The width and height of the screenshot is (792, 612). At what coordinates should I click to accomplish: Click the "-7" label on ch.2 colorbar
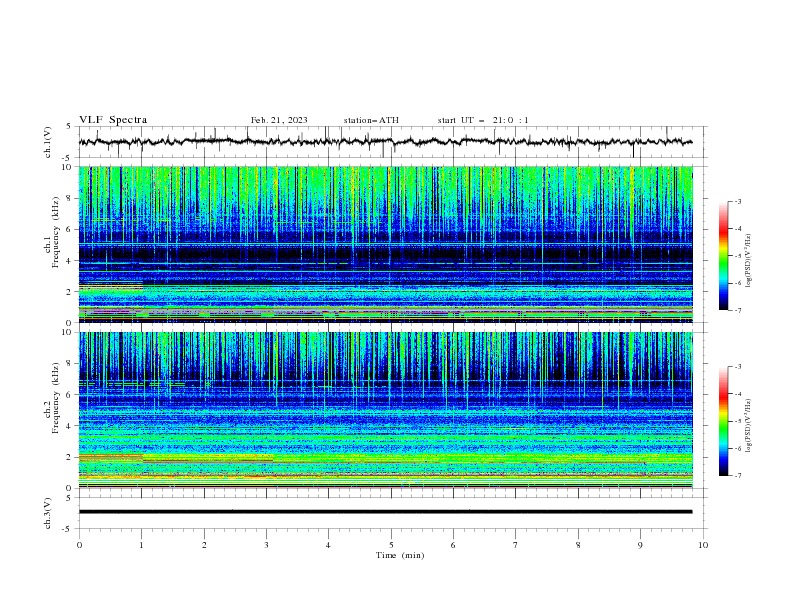click(x=737, y=475)
